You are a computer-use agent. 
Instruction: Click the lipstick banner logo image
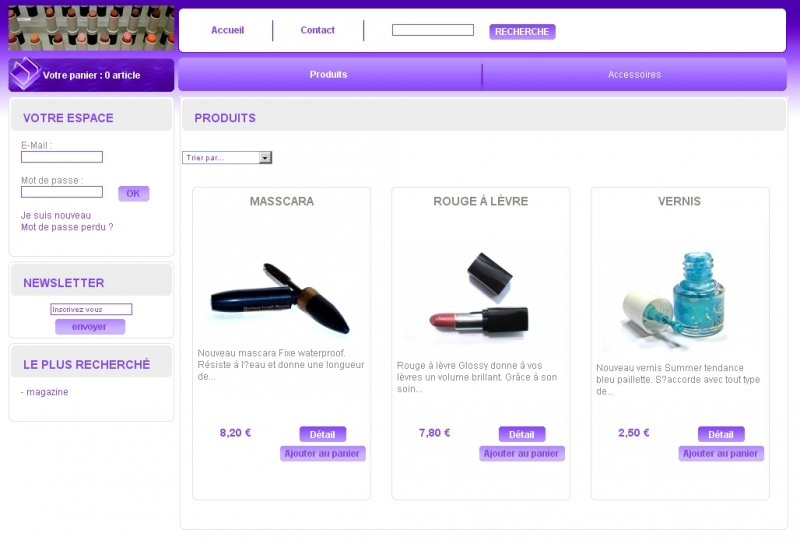91,29
